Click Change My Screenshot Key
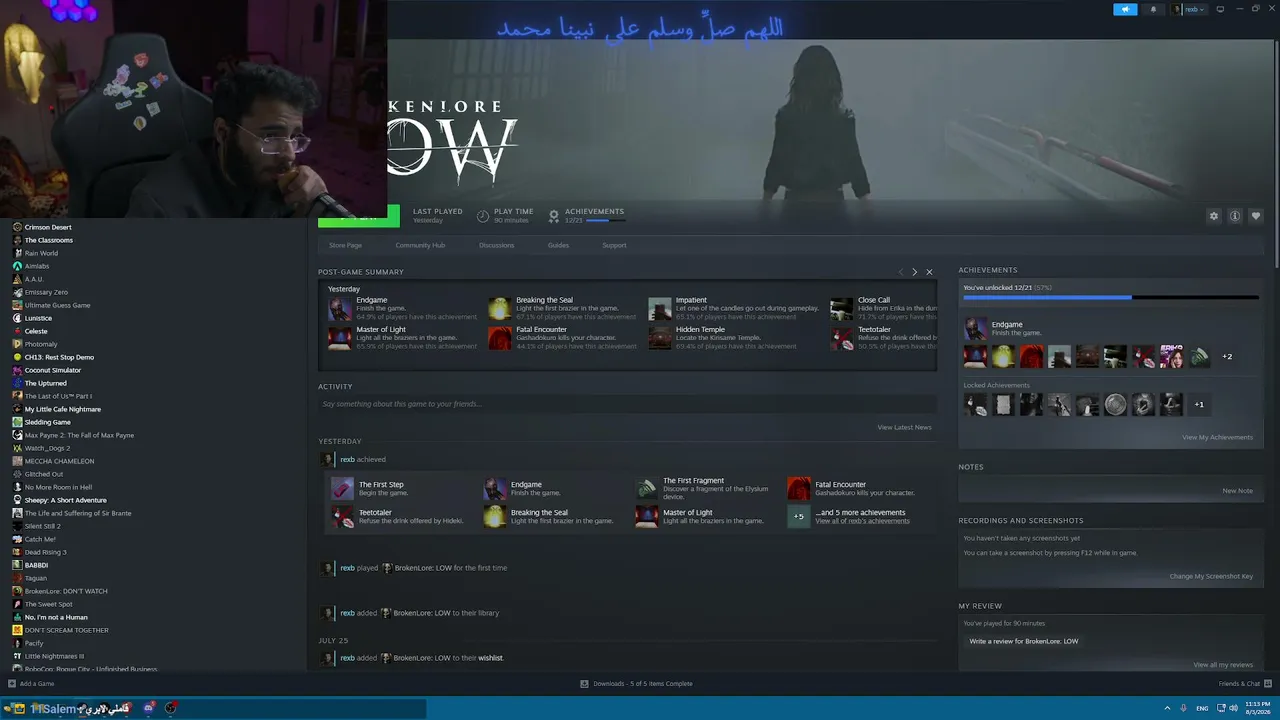Screen dimensions: 1280x720 [x=1211, y=576]
